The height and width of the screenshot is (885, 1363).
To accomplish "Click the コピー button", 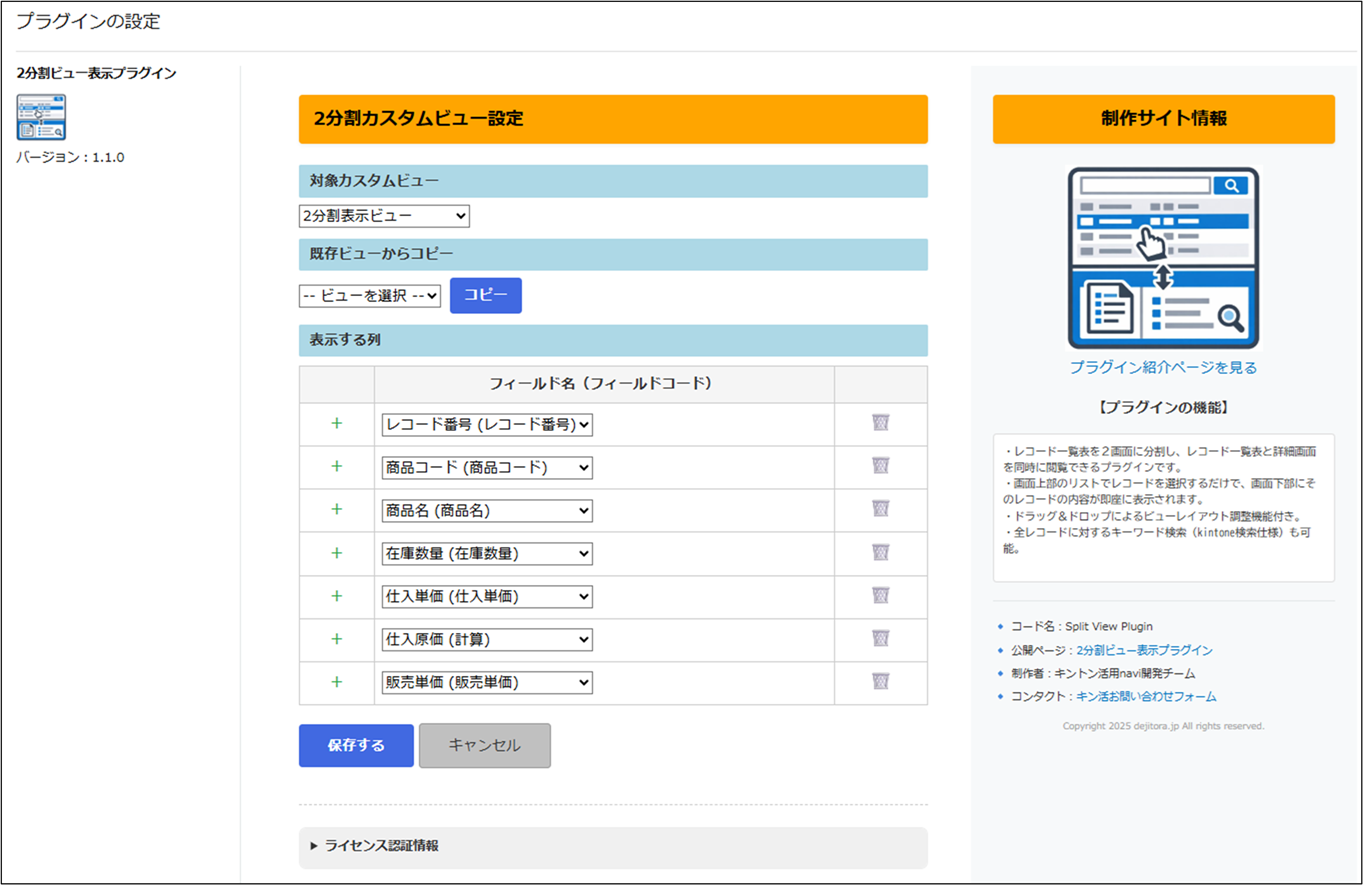I will coord(485,296).
